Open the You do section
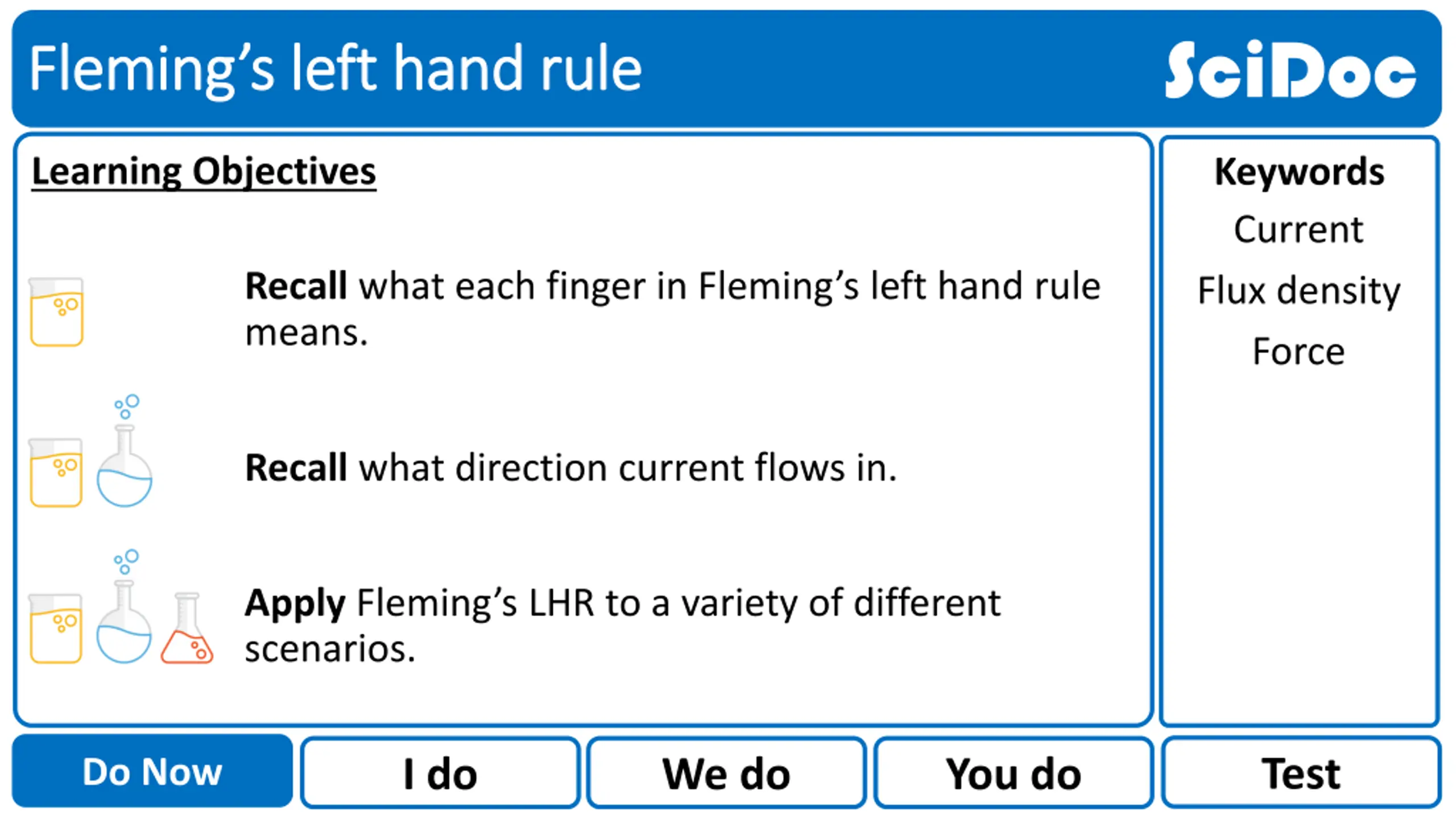Screen dimensions: 1456x819 click(x=1014, y=772)
